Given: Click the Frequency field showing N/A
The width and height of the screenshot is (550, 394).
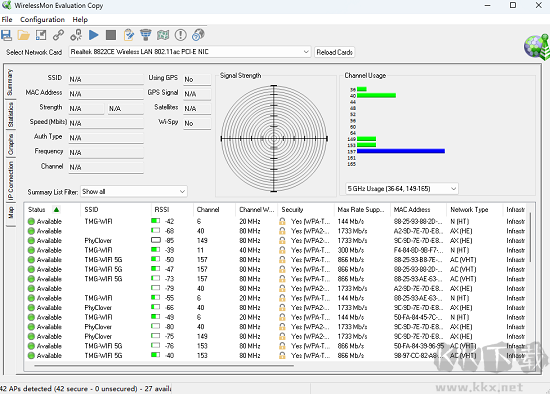Looking at the screenshot, I should (106, 153).
